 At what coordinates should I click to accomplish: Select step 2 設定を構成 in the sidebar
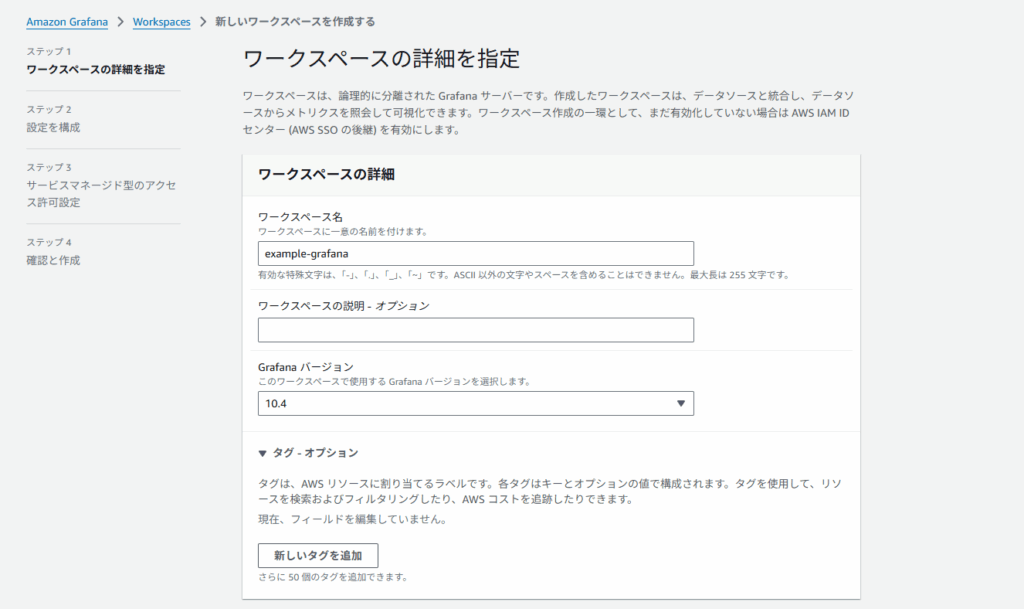(53, 127)
